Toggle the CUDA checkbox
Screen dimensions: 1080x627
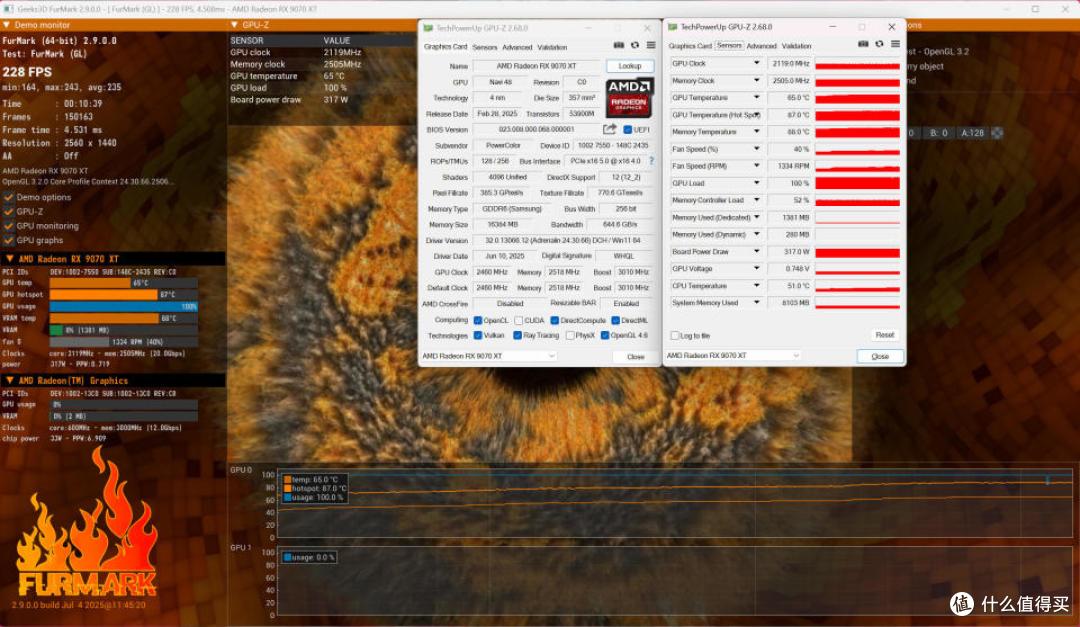point(518,320)
